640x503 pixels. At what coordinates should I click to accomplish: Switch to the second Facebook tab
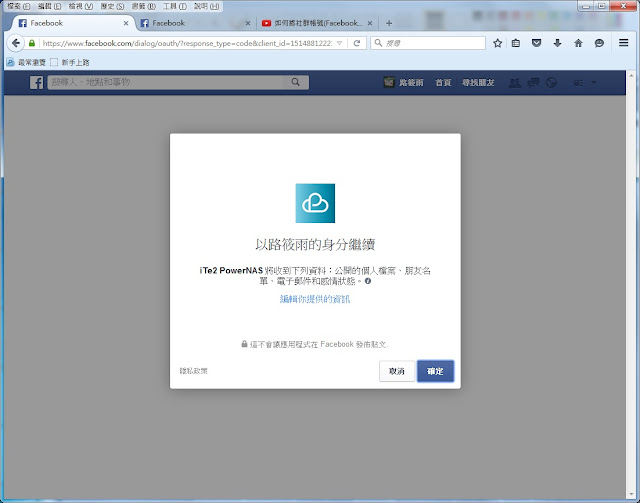[195, 23]
